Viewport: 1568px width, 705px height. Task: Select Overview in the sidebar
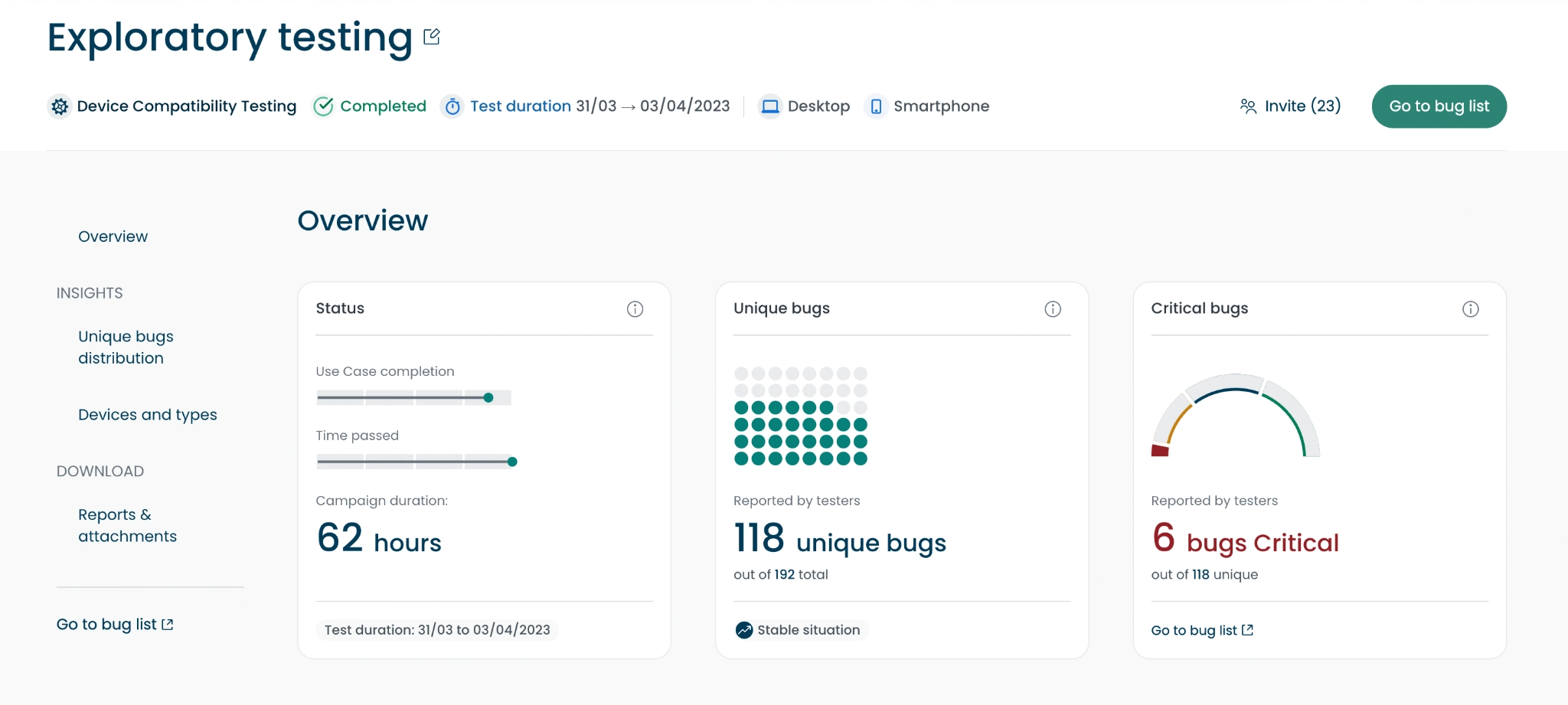(113, 237)
